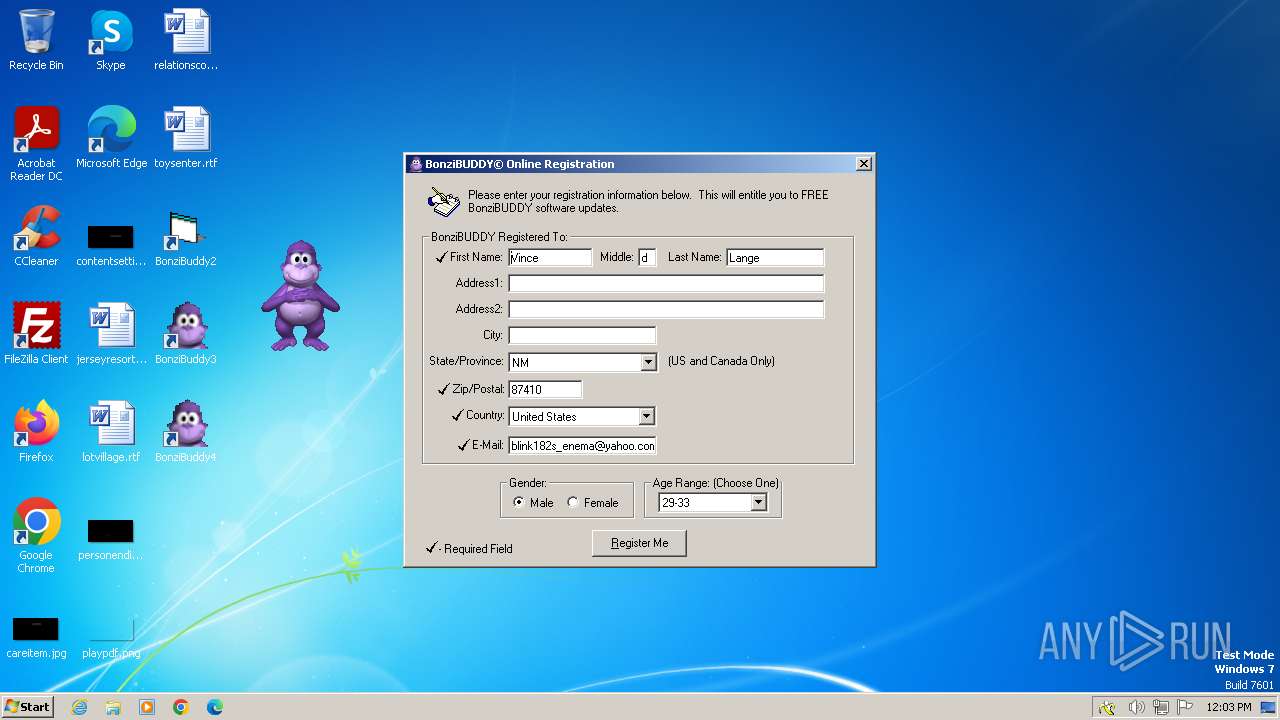Click the BonziBuddy tray icon

pos(1107,707)
